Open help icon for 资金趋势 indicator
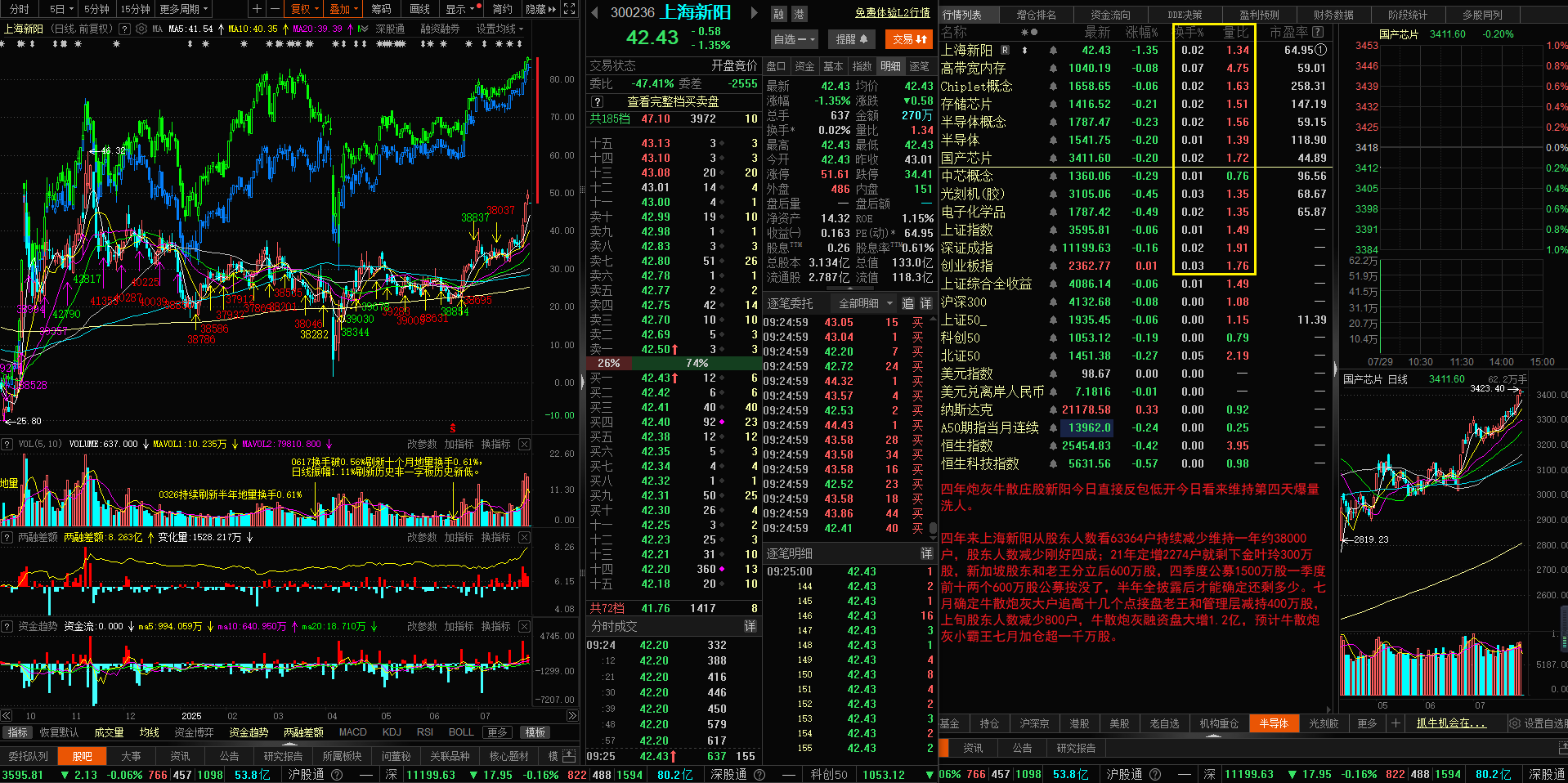 click(x=7, y=626)
